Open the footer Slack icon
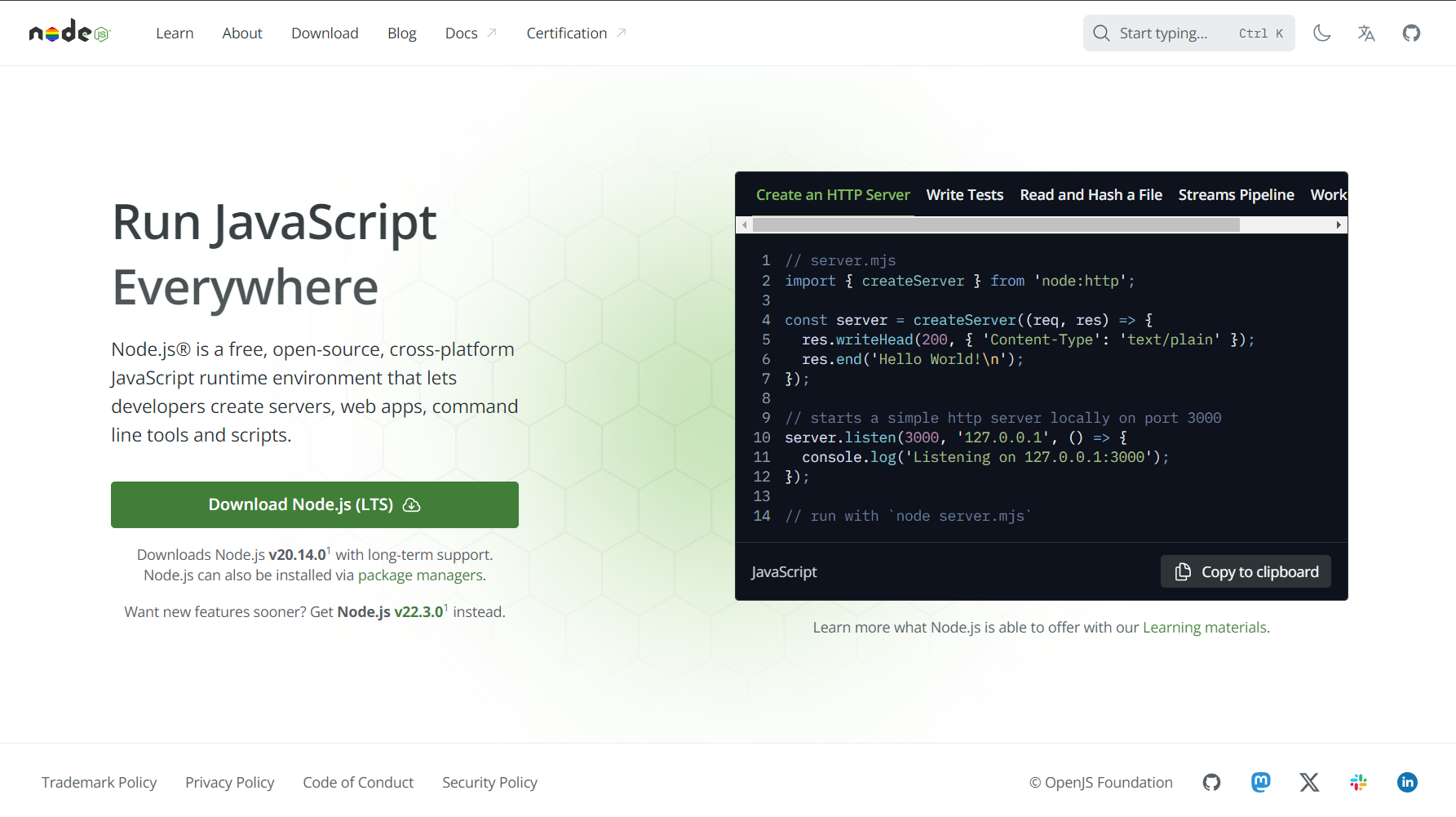The height and width of the screenshot is (817, 1456). tap(1358, 782)
